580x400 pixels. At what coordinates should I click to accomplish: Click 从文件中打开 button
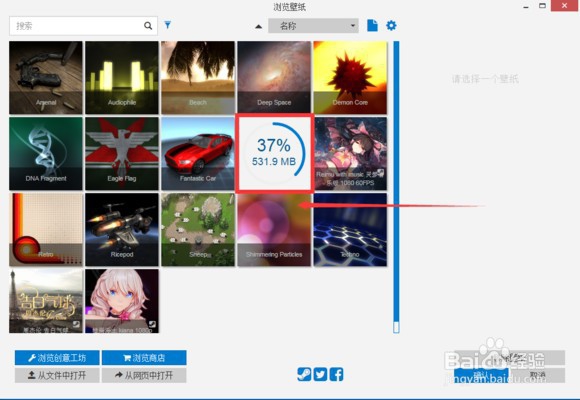pos(57,375)
